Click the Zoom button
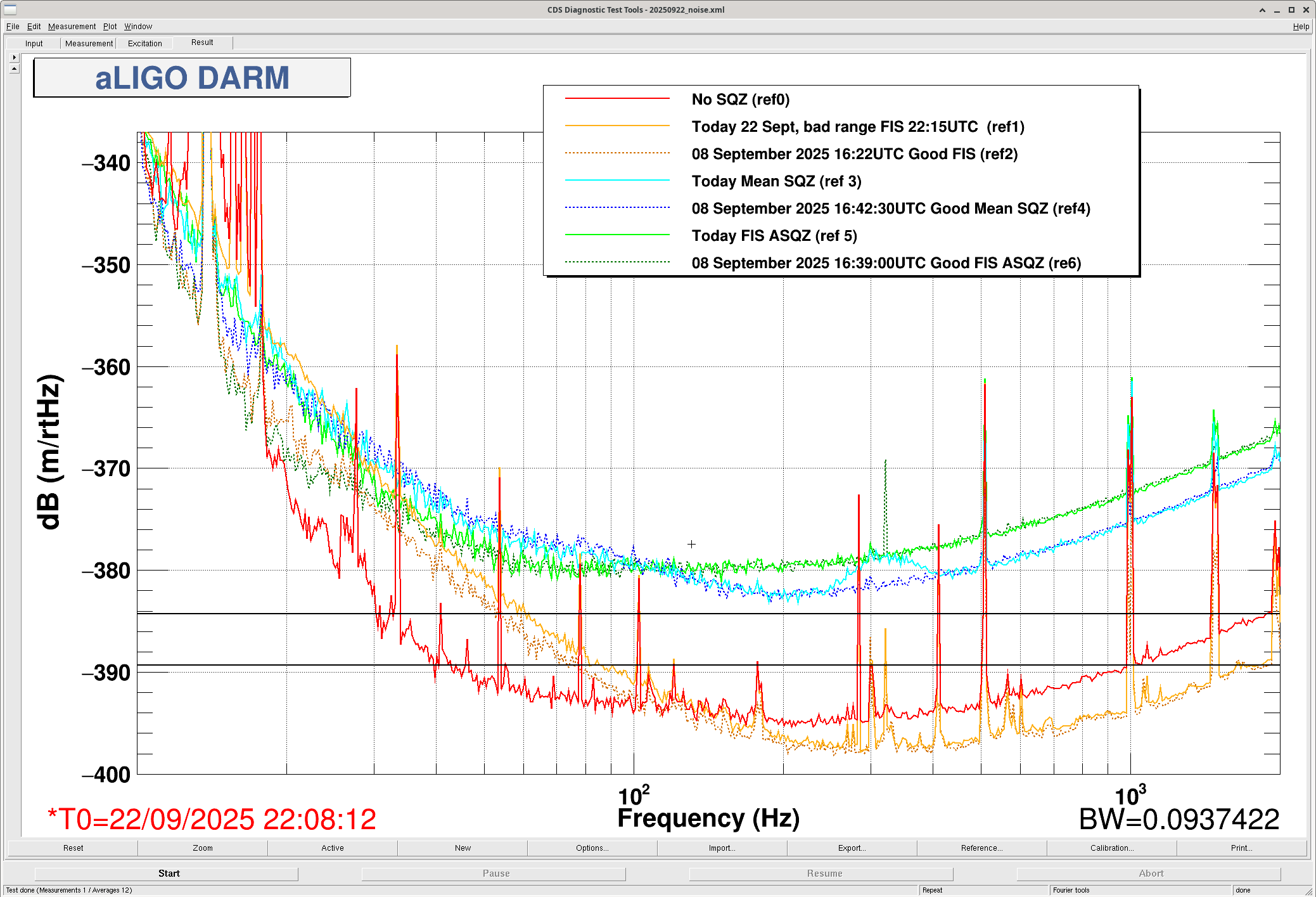 point(203,848)
